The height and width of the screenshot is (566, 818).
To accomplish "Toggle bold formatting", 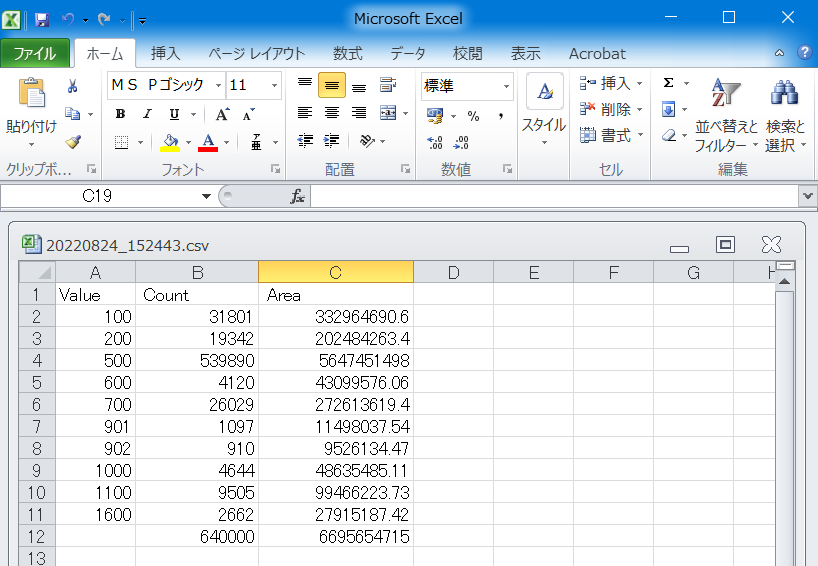I will pyautogui.click(x=121, y=114).
